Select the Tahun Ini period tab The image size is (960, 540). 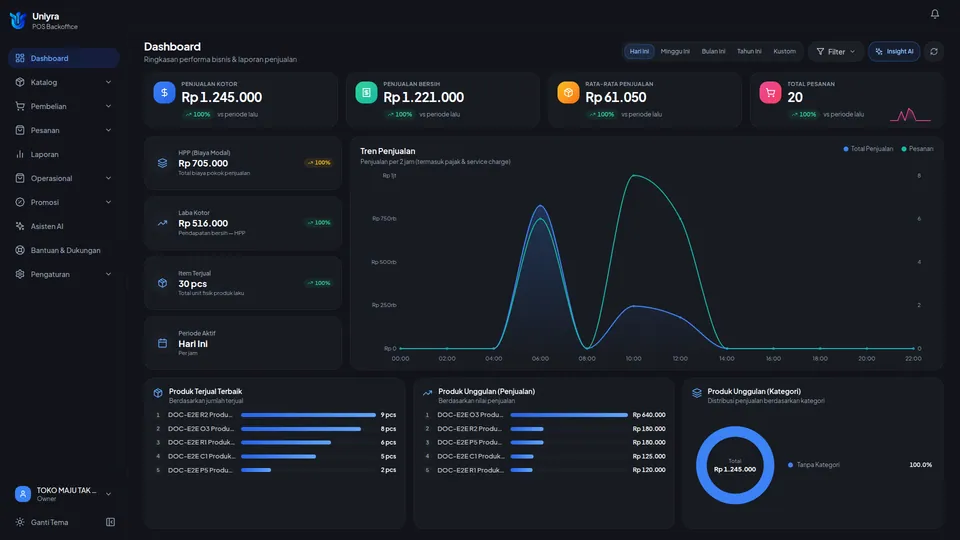pyautogui.click(x=749, y=51)
